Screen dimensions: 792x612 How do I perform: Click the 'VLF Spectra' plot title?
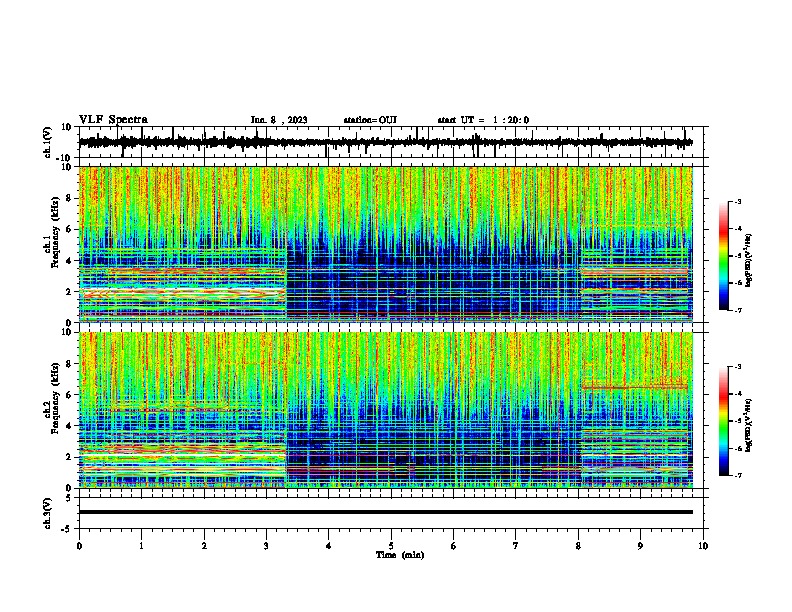pyautogui.click(x=113, y=120)
